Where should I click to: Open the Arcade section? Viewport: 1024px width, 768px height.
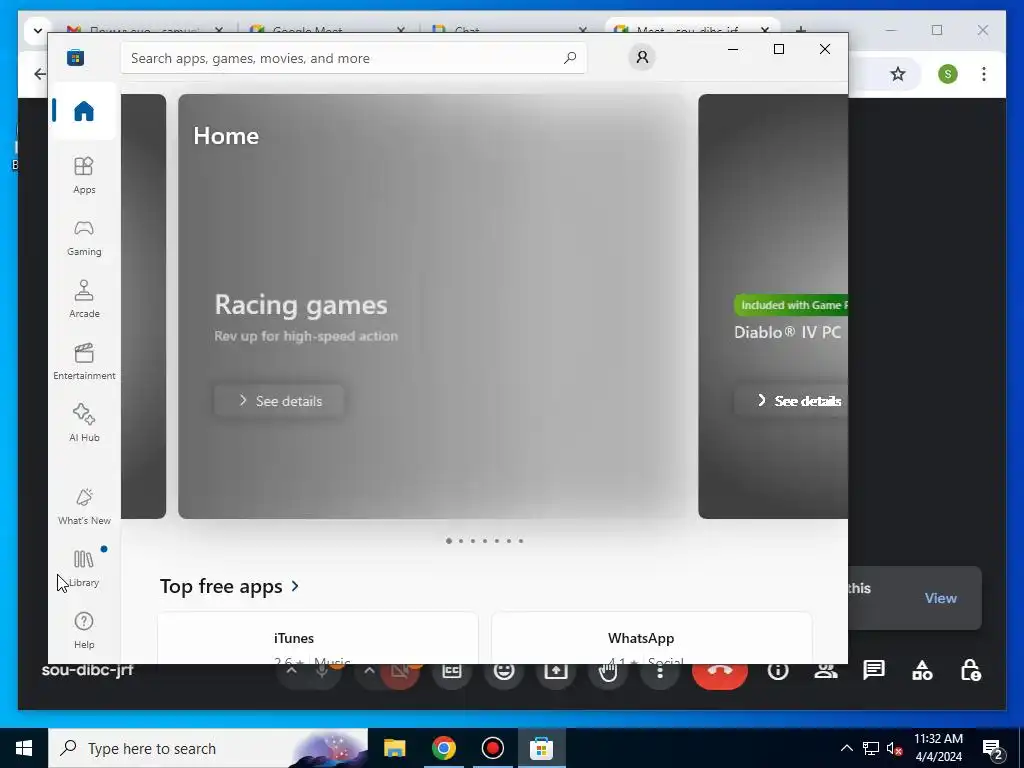[x=84, y=299]
